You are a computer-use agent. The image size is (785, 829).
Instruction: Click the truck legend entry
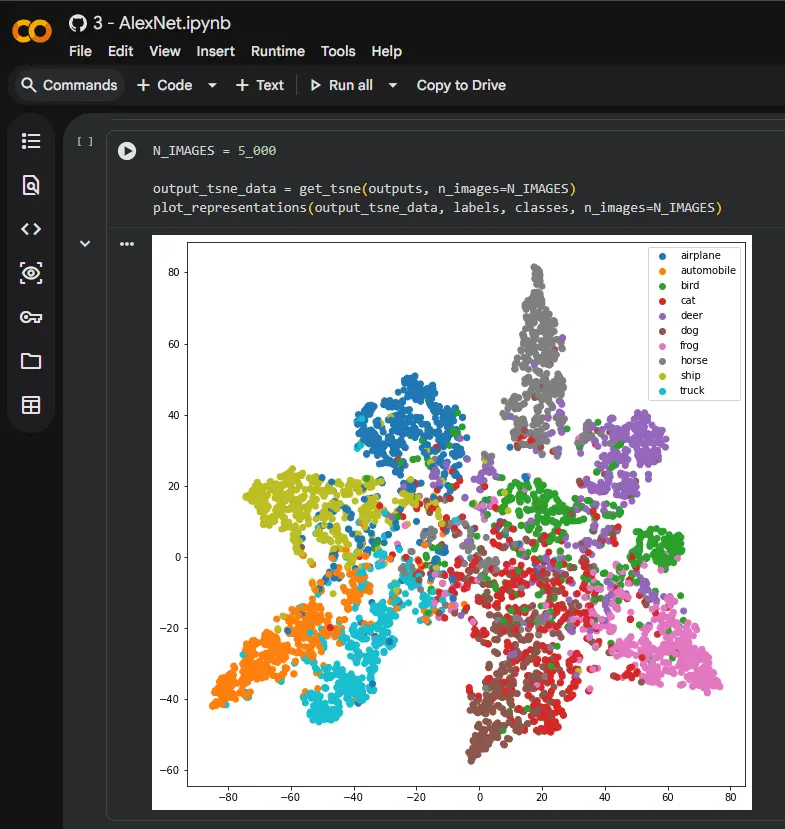point(681,390)
